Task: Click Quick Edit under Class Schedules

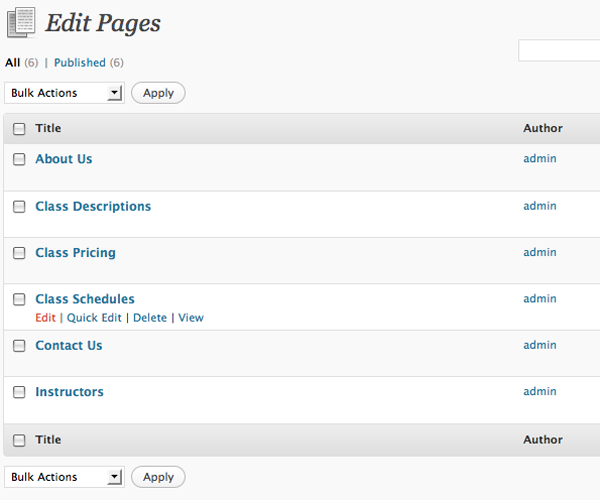Action: pyautogui.click(x=94, y=318)
